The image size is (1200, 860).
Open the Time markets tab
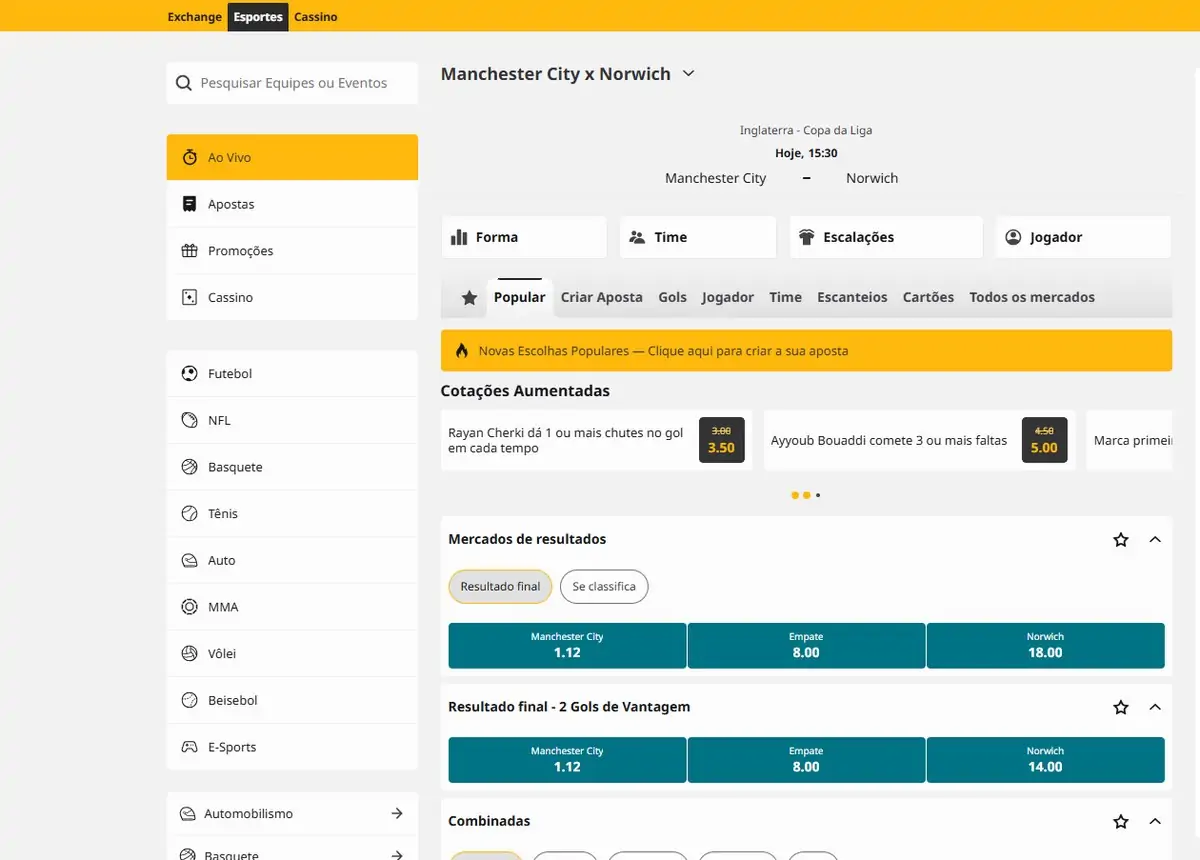click(x=785, y=297)
